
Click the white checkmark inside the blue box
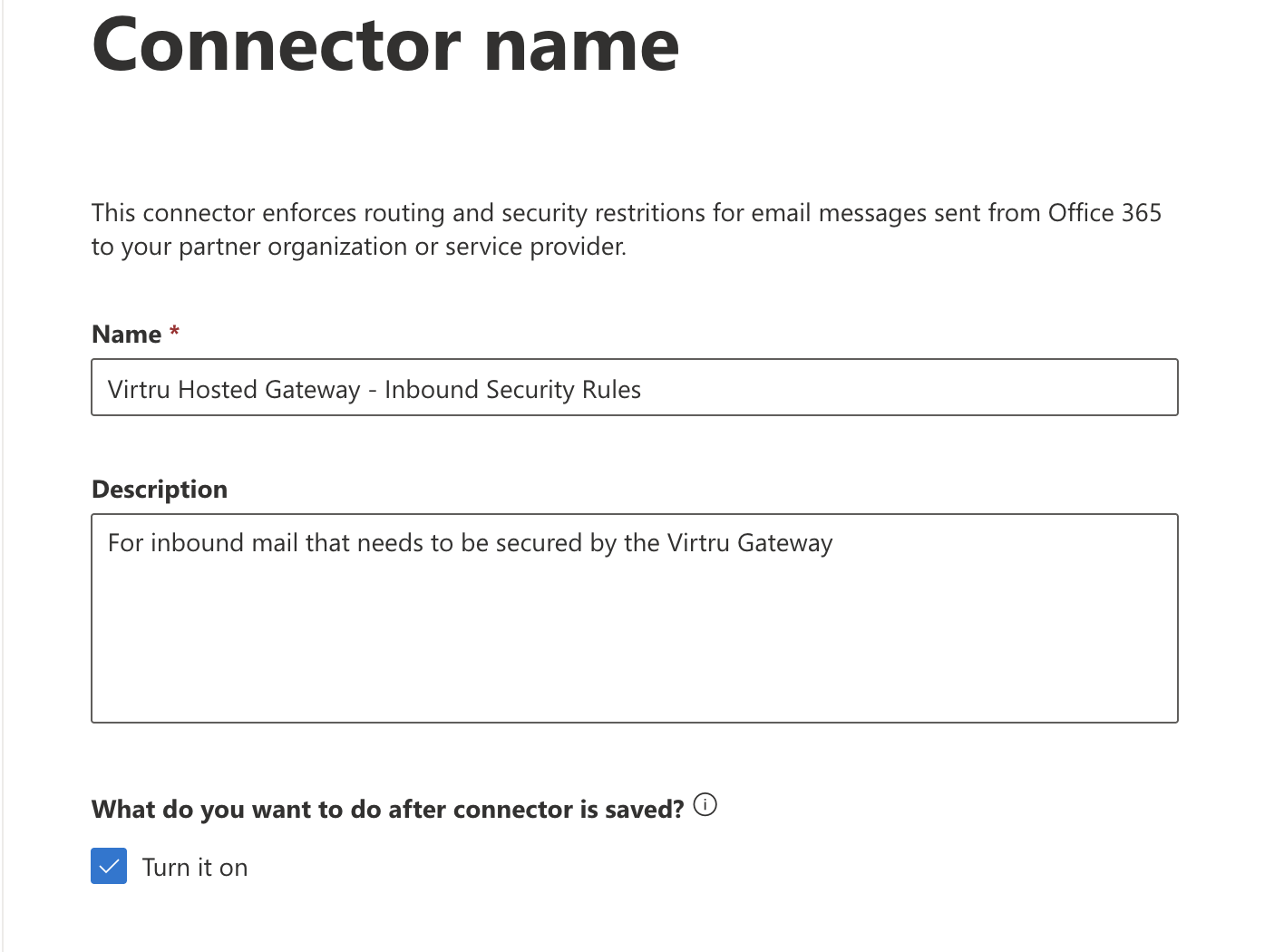point(109,867)
